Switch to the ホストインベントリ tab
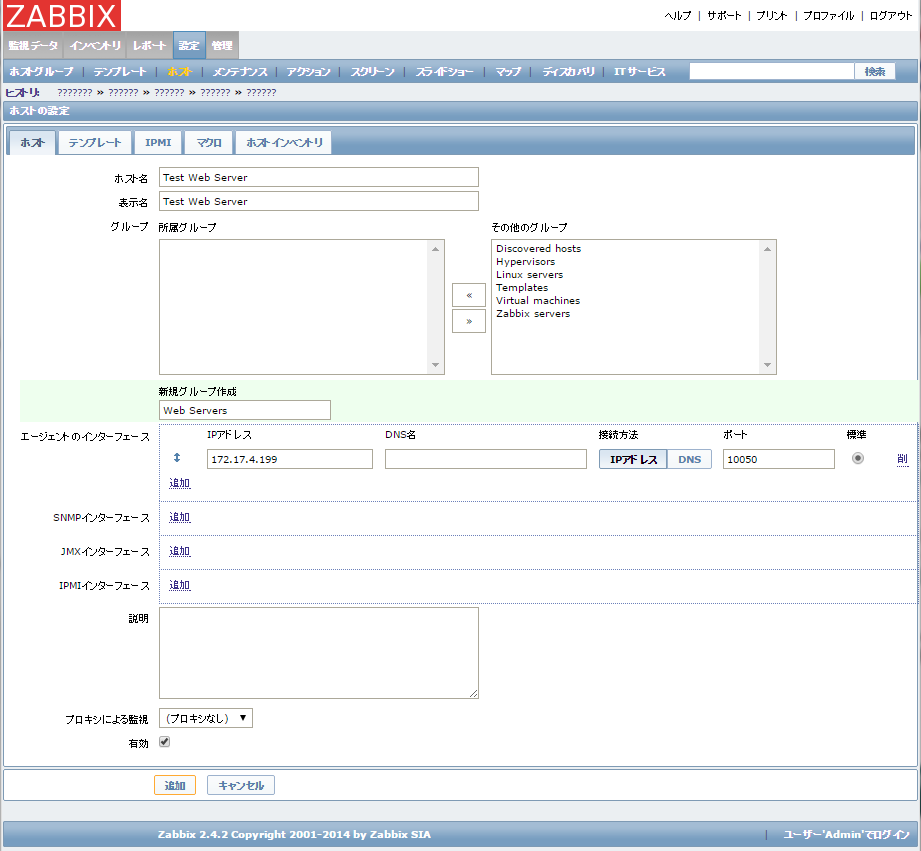 pyautogui.click(x=284, y=143)
